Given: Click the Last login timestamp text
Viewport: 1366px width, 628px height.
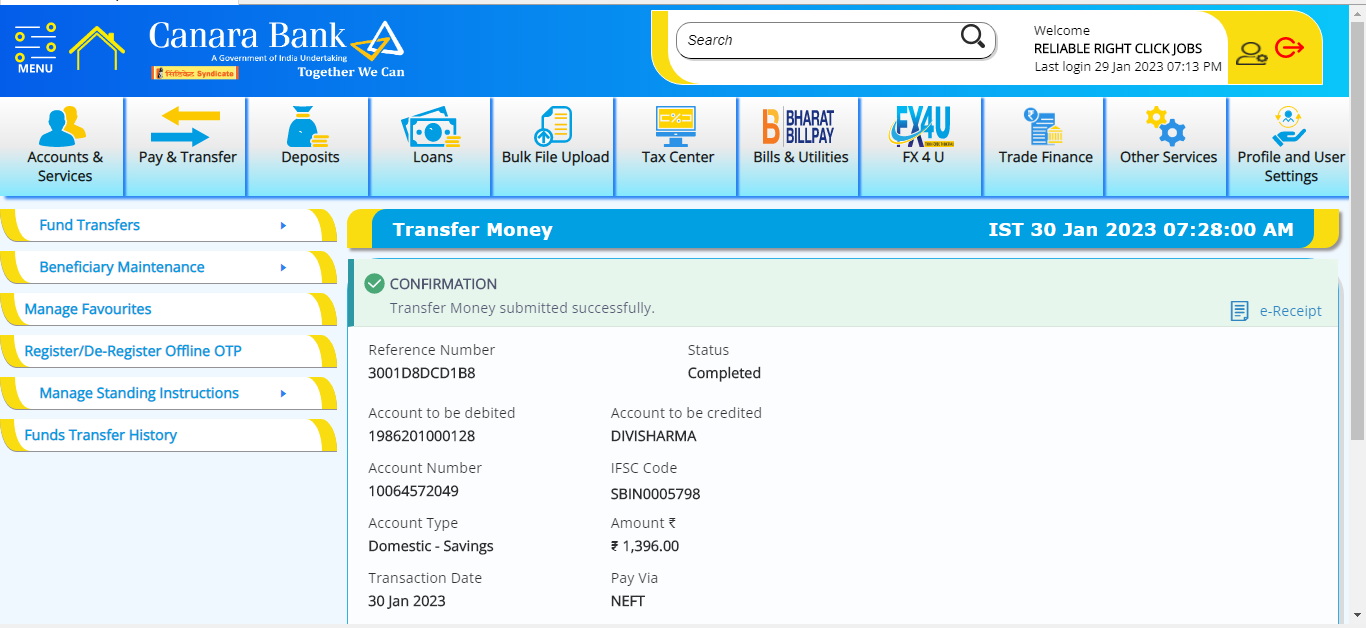Looking at the screenshot, I should [x=1128, y=66].
